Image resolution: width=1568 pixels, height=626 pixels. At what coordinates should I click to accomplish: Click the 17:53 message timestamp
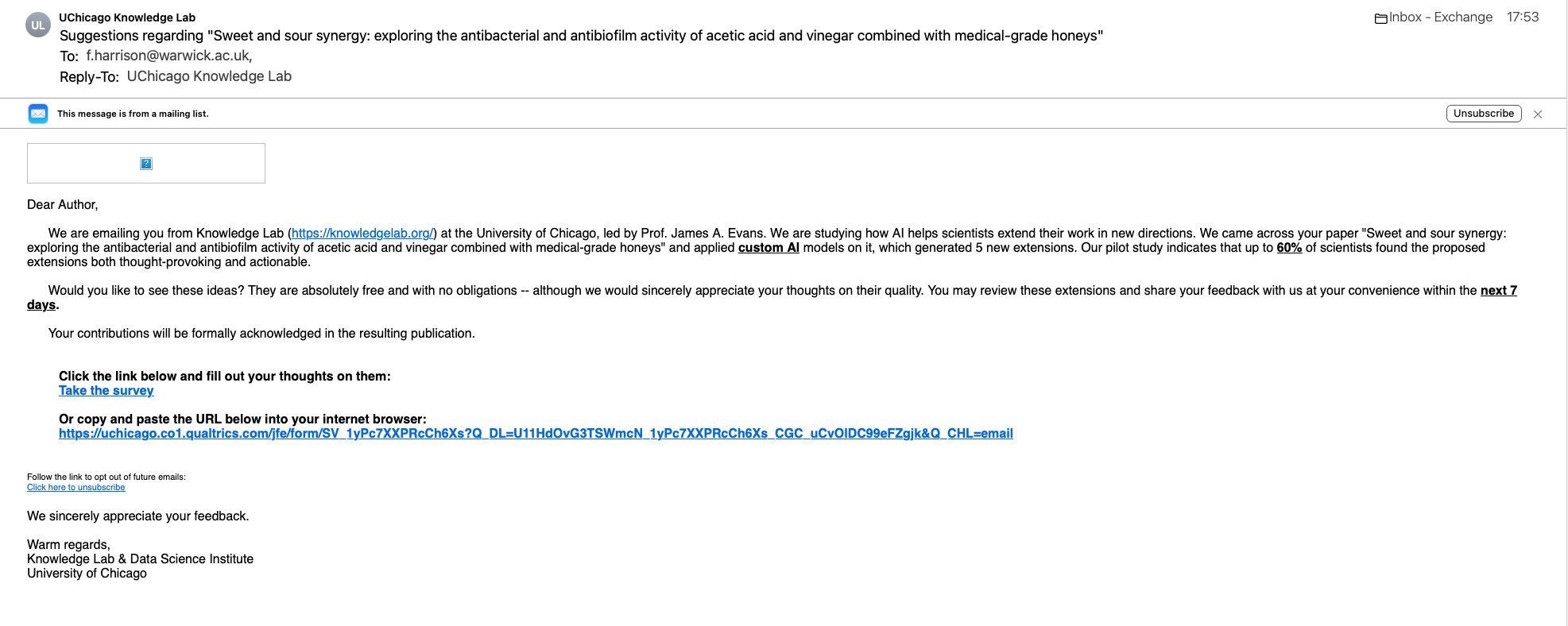1523,17
